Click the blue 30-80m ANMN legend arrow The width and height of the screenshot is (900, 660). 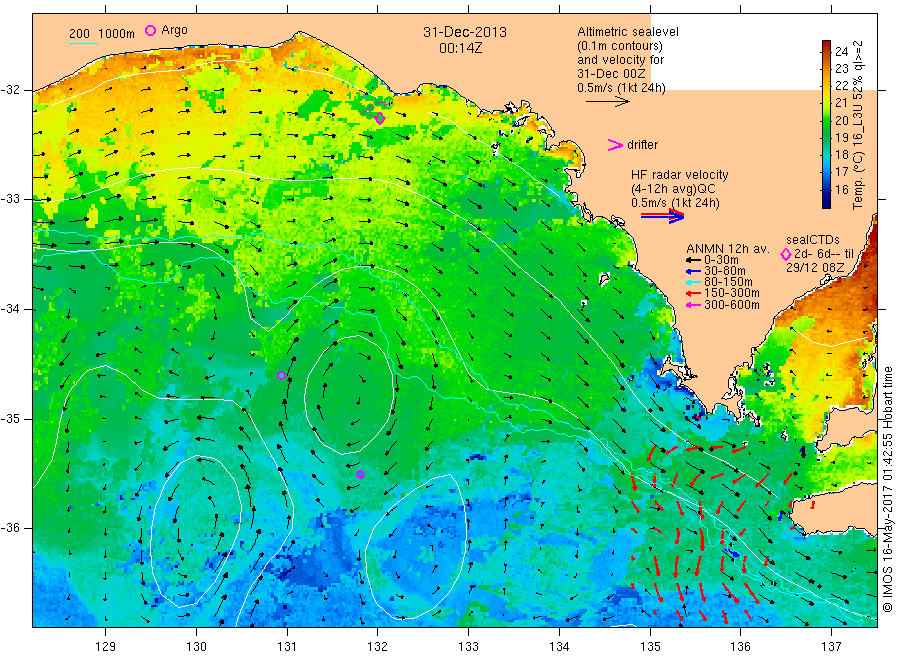693,271
